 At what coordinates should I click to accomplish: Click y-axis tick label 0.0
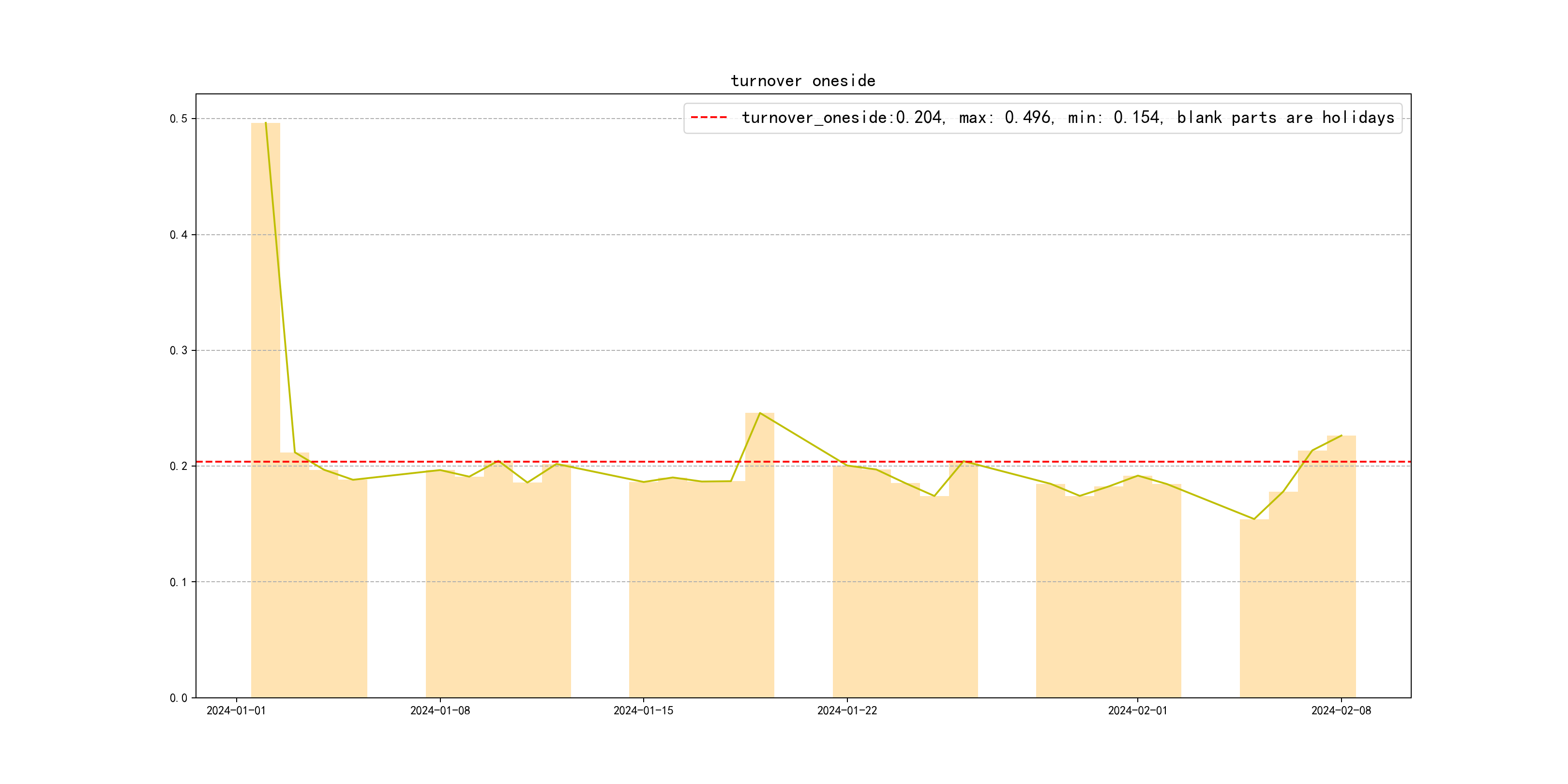[179, 698]
